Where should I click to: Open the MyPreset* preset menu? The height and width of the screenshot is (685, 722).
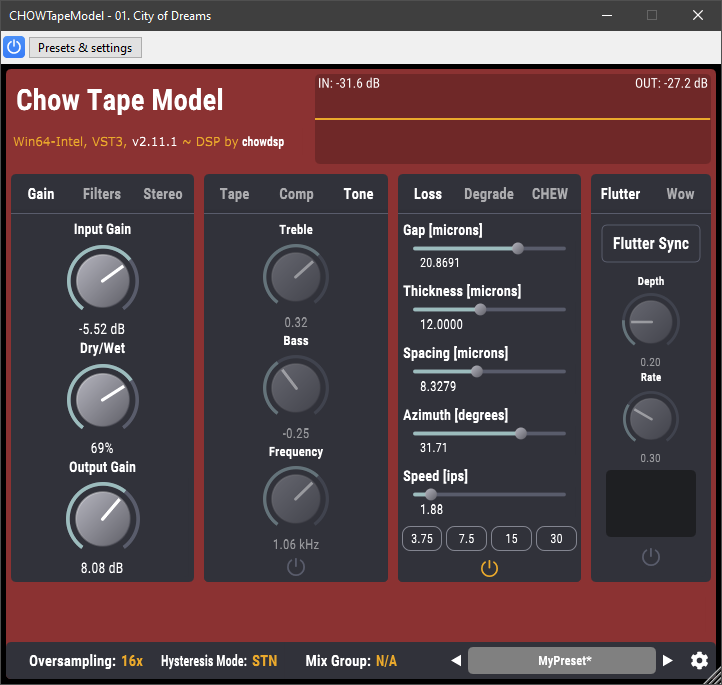click(562, 661)
